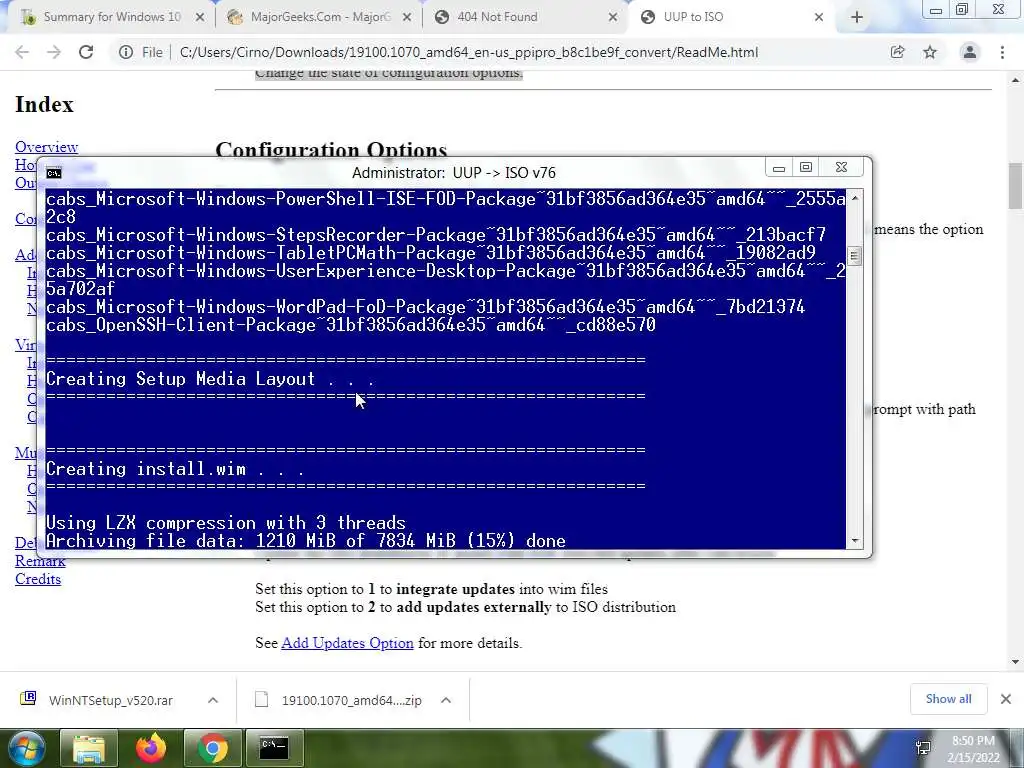Launch Firefox from the taskbar
Viewport: 1024px width, 768px height.
point(151,748)
